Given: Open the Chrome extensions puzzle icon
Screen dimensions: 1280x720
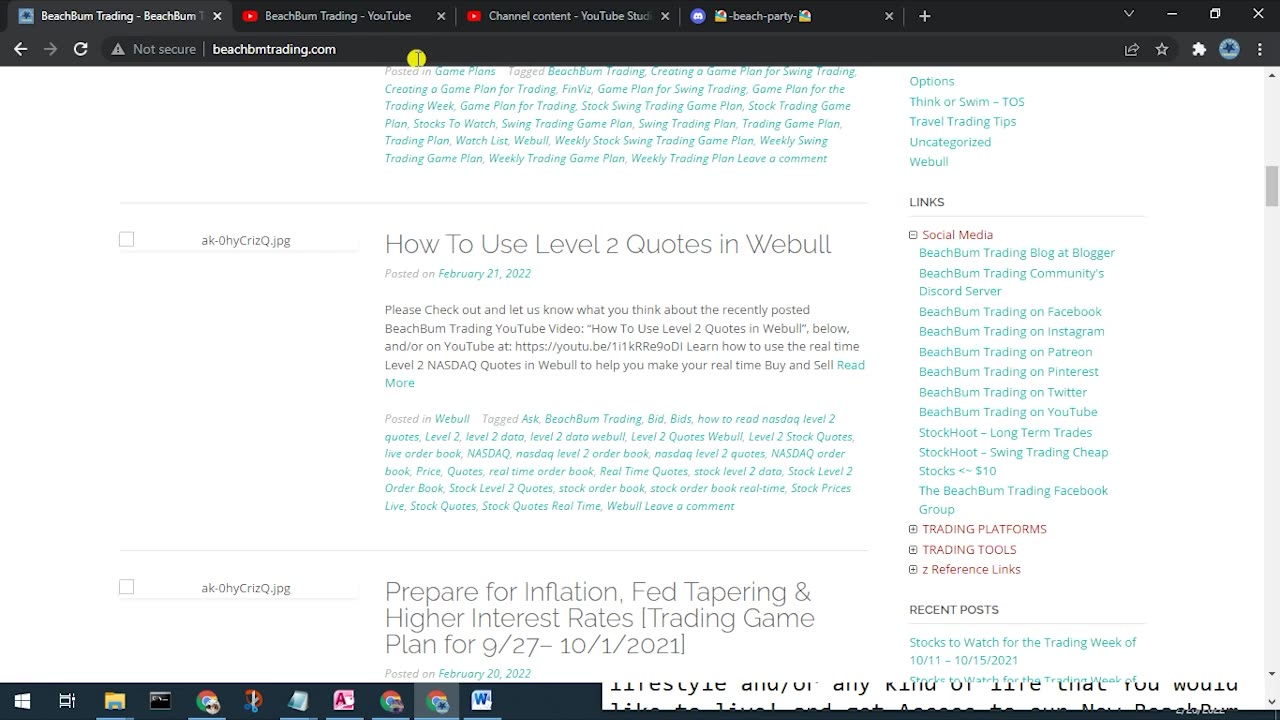Looking at the screenshot, I should [x=1199, y=49].
